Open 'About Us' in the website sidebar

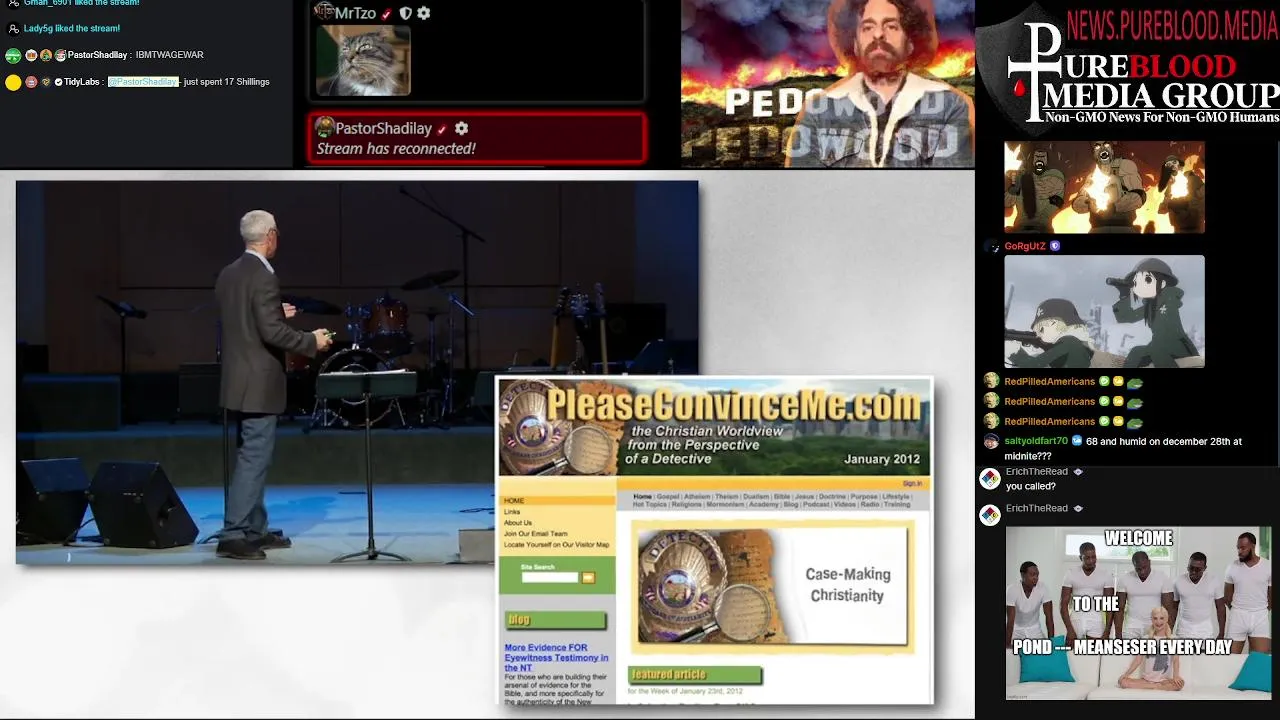(x=518, y=523)
